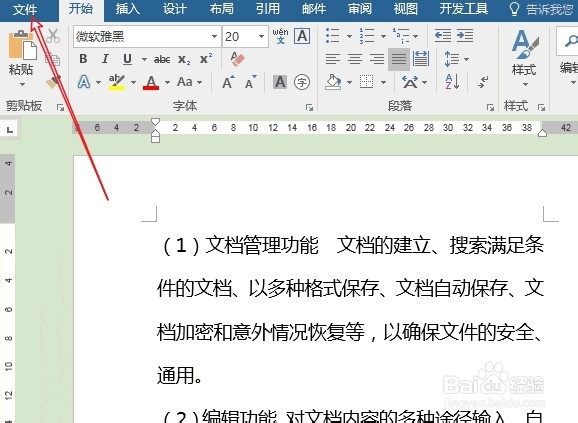Expand the highlight color dropdown arrow
Screen dimensions: 578x423
133,82
